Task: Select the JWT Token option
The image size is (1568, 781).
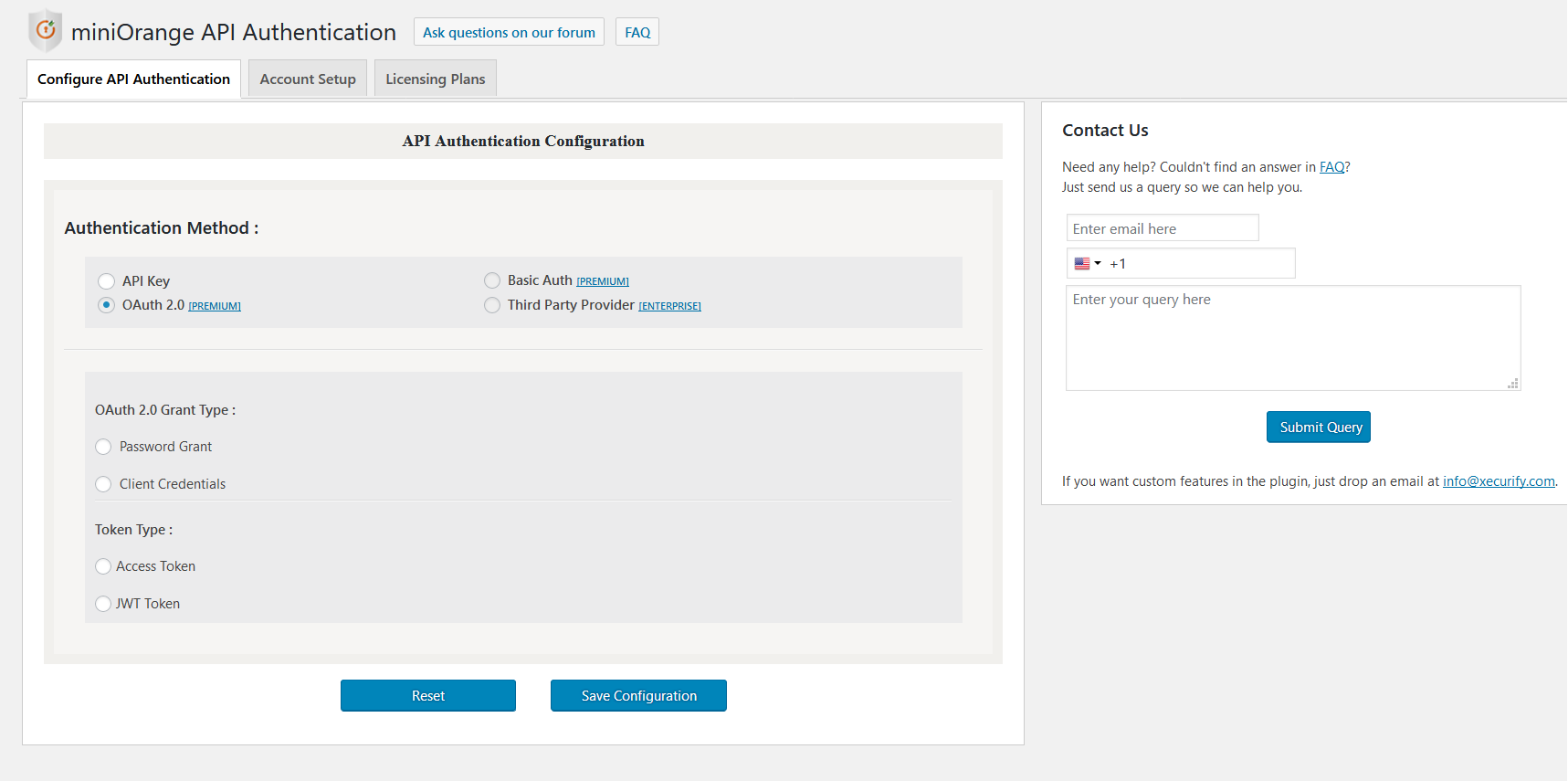Action: click(x=103, y=604)
